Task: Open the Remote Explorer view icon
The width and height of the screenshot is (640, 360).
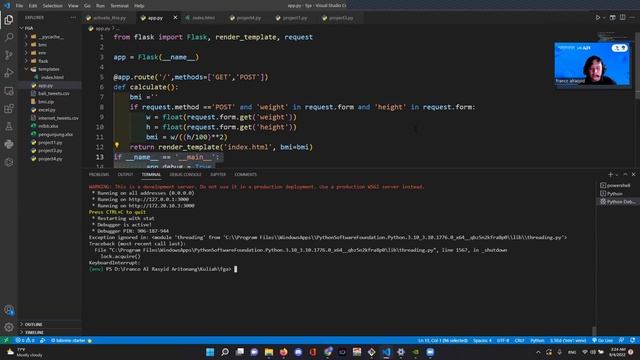Action: (9, 91)
